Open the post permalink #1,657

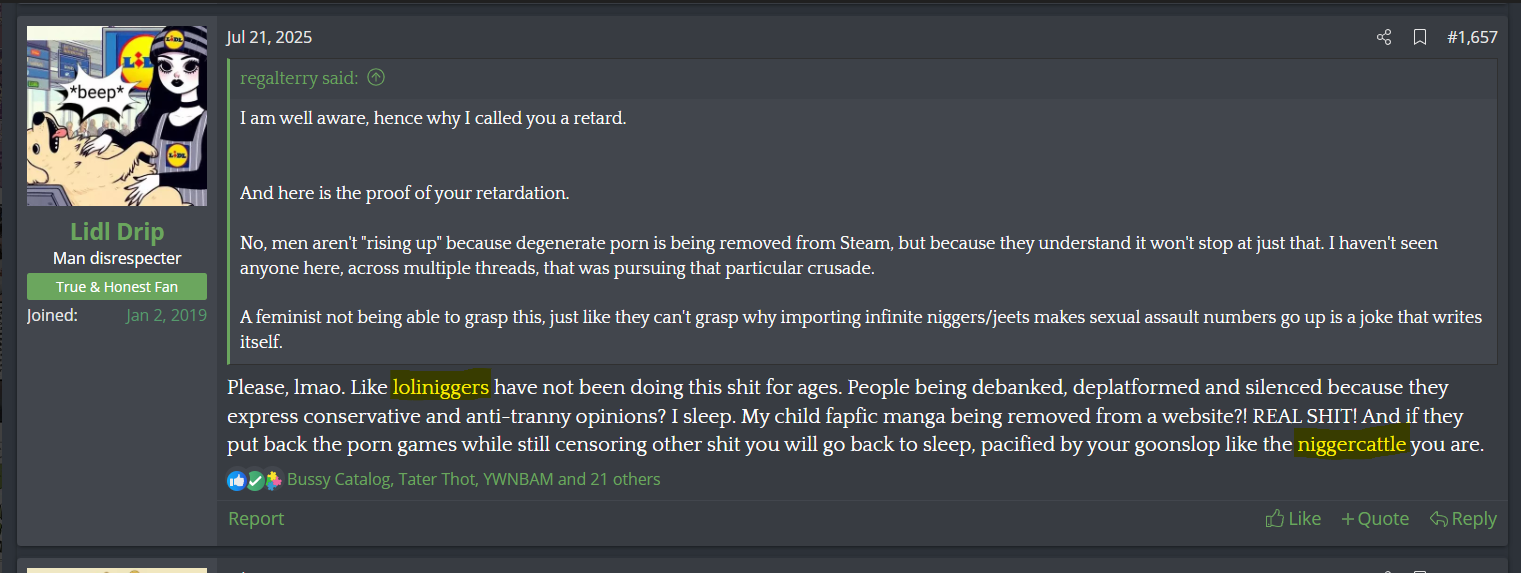(x=1472, y=37)
